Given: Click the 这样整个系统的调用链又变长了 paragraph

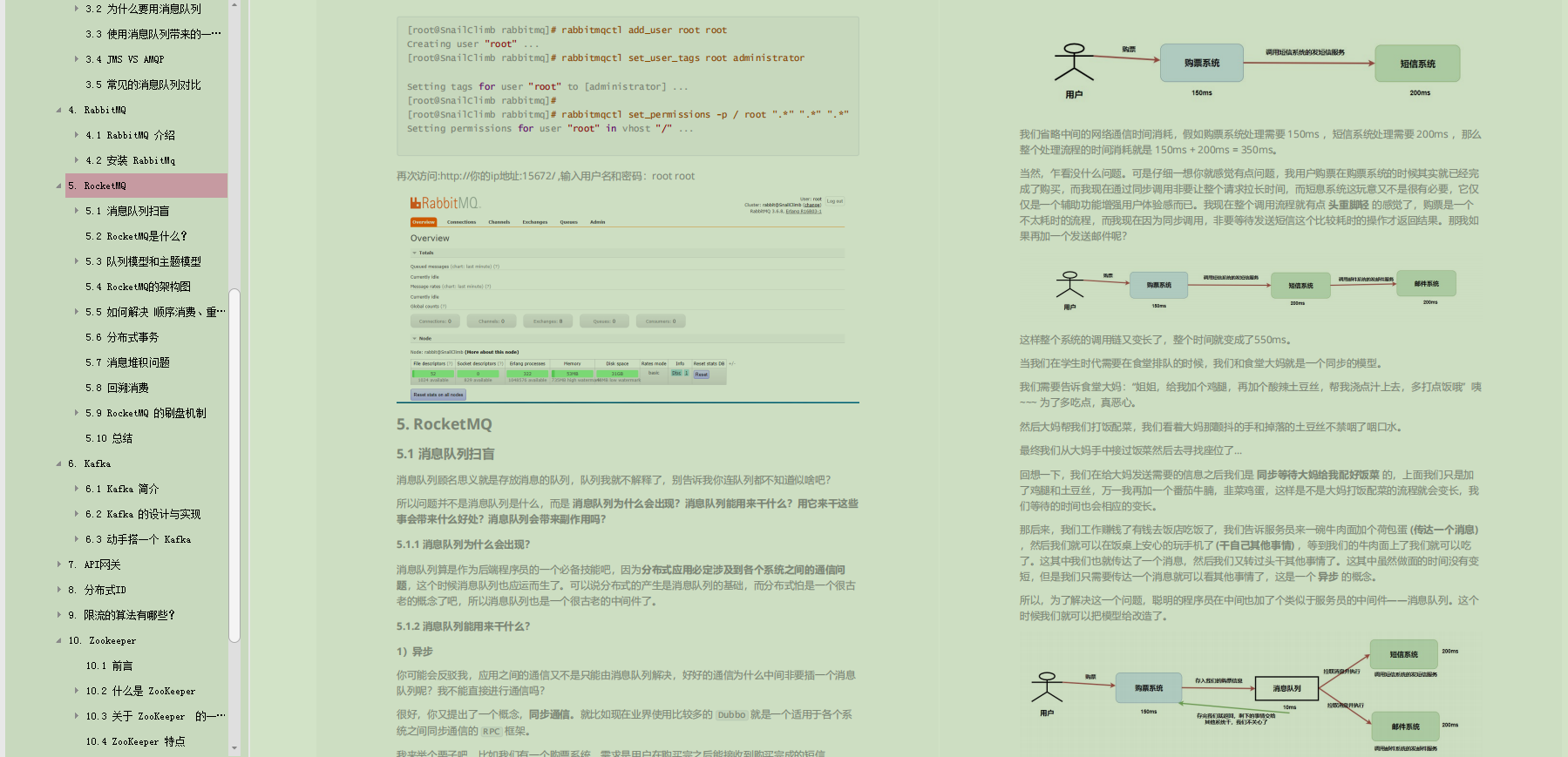Looking at the screenshot, I should click(x=1155, y=340).
